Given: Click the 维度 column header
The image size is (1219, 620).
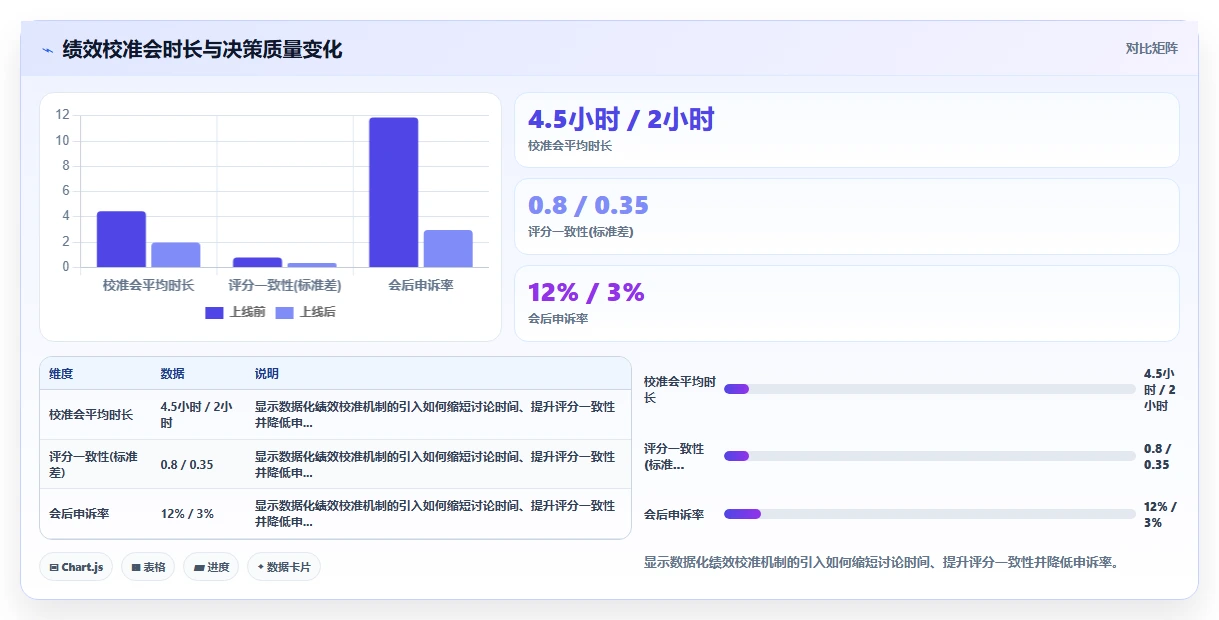Looking at the screenshot, I should tap(61, 374).
